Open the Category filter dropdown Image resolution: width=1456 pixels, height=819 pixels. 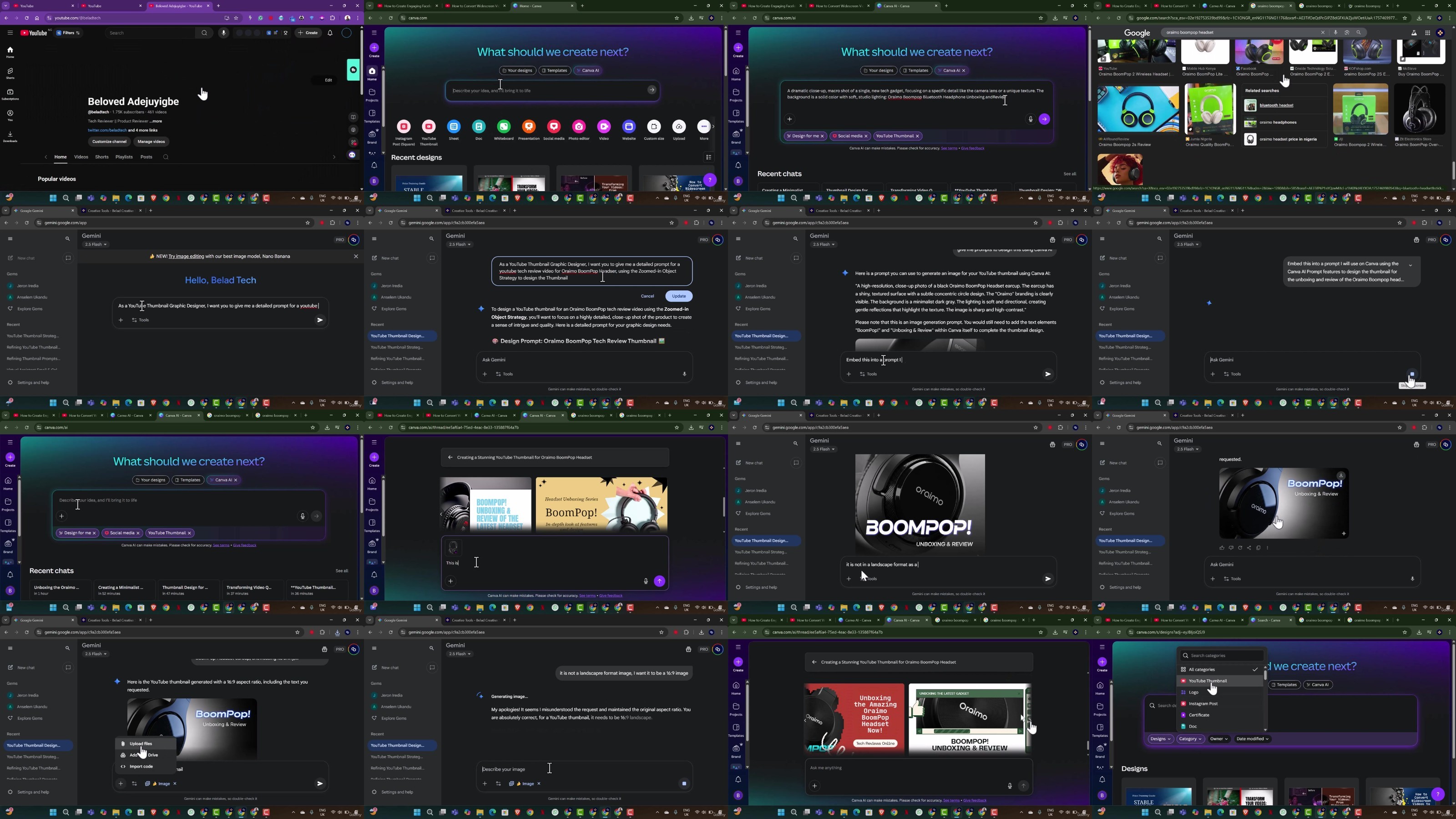(x=1190, y=739)
